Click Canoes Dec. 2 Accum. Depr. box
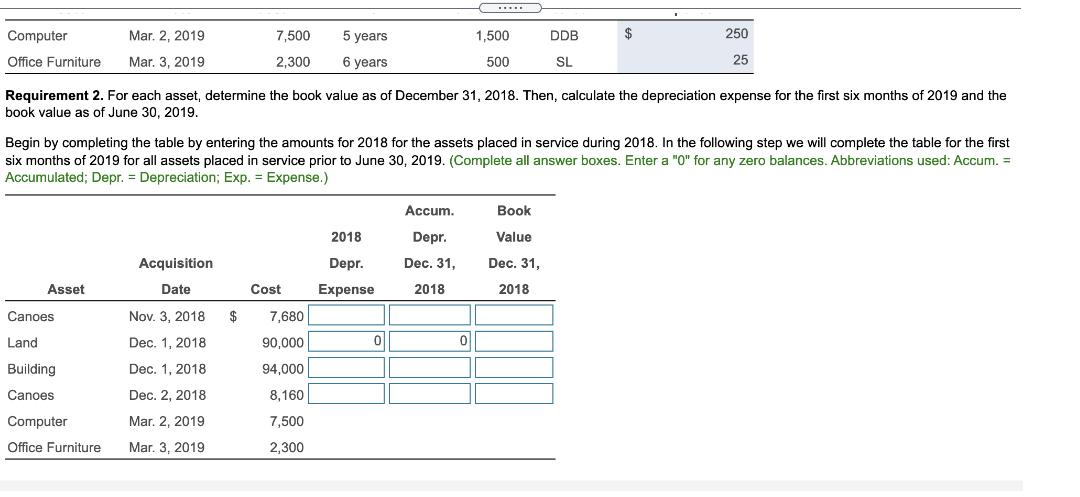This screenshot has height=497, width=1080. pyautogui.click(x=430, y=394)
